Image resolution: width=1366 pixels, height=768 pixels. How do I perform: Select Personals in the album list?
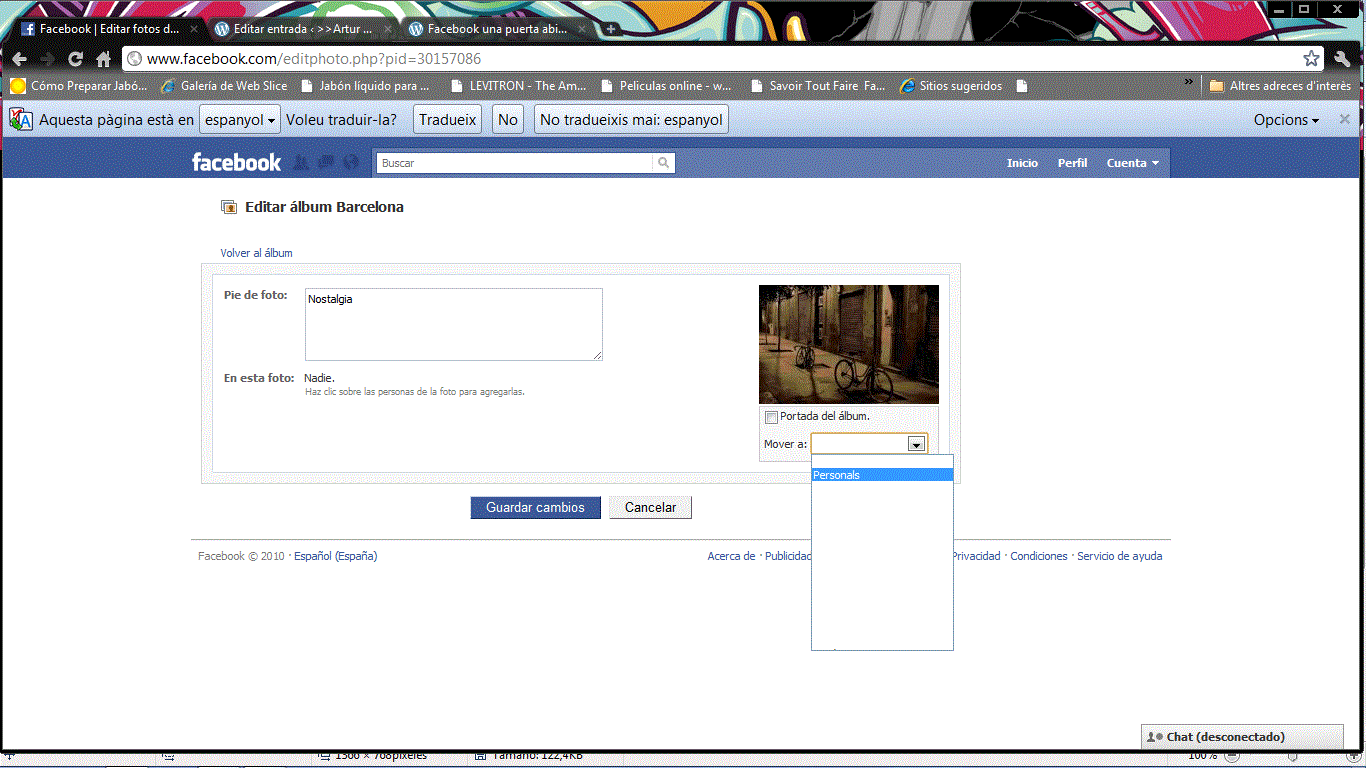coord(881,475)
